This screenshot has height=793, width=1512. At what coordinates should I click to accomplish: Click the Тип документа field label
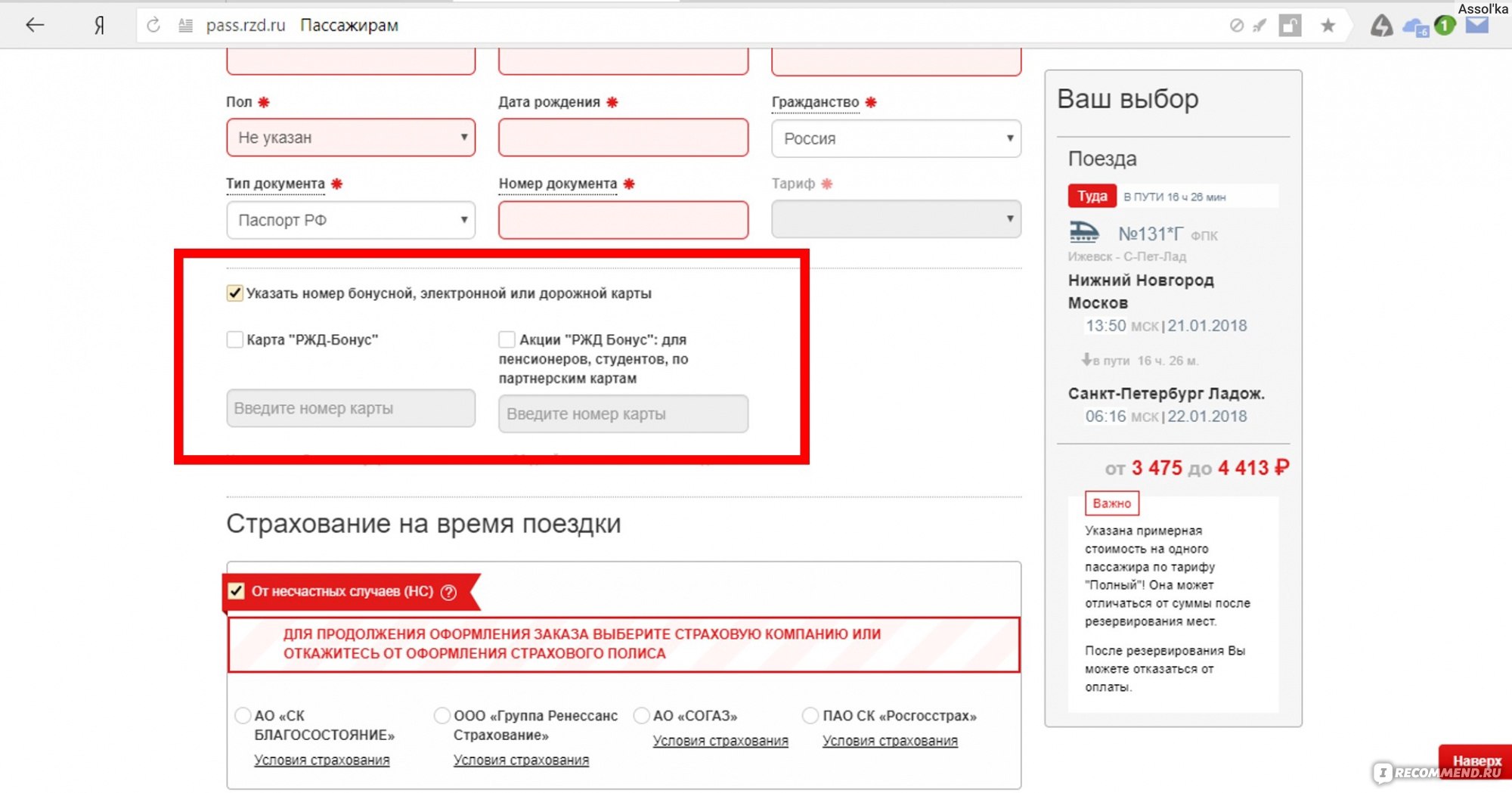coord(275,184)
